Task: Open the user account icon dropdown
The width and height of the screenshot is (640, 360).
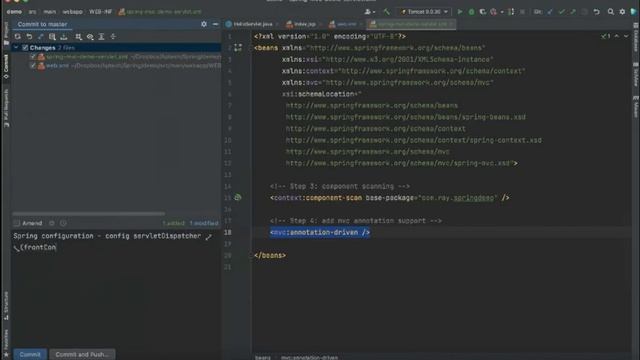Action: [x=370, y=12]
